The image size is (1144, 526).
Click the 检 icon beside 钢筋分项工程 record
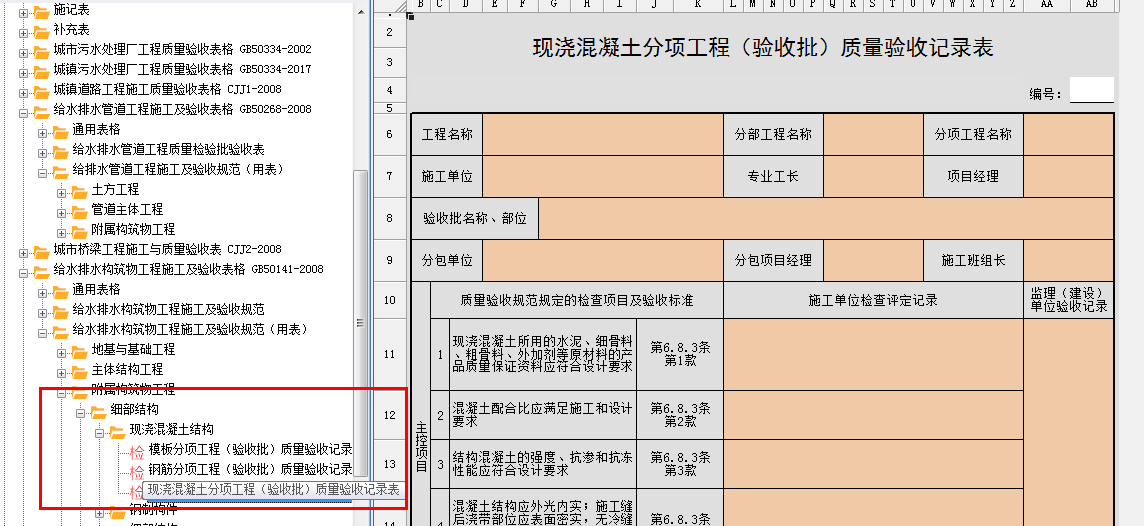[x=137, y=470]
